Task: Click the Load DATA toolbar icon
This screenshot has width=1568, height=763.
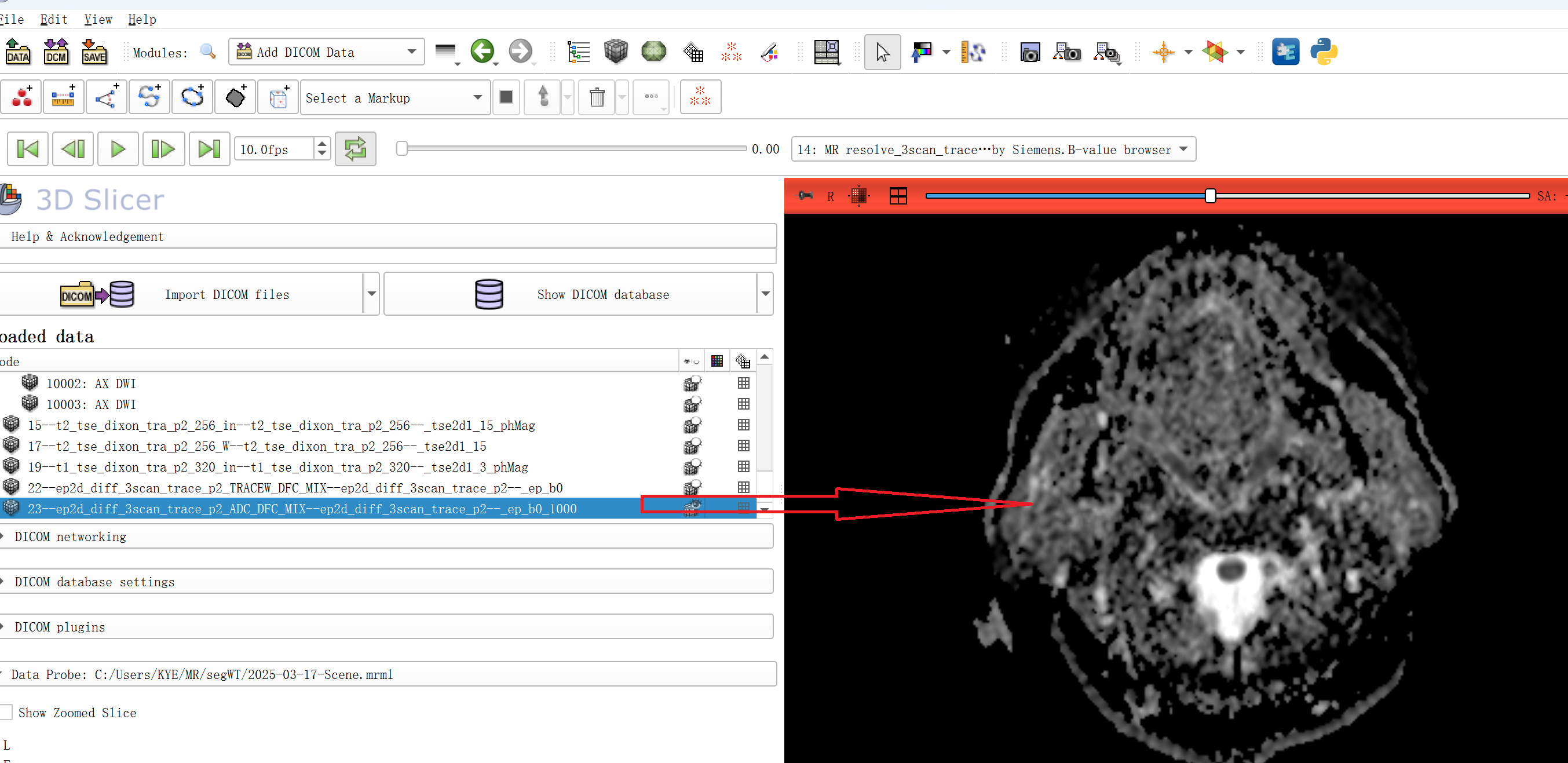Action: point(17,52)
